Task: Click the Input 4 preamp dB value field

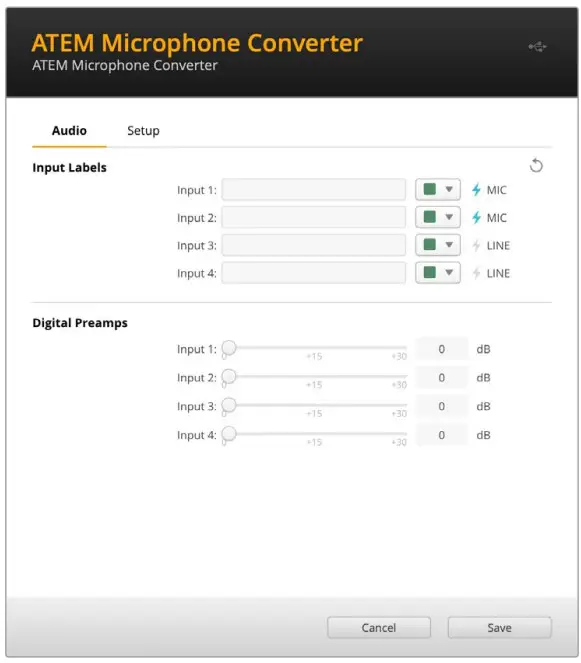Action: point(442,435)
